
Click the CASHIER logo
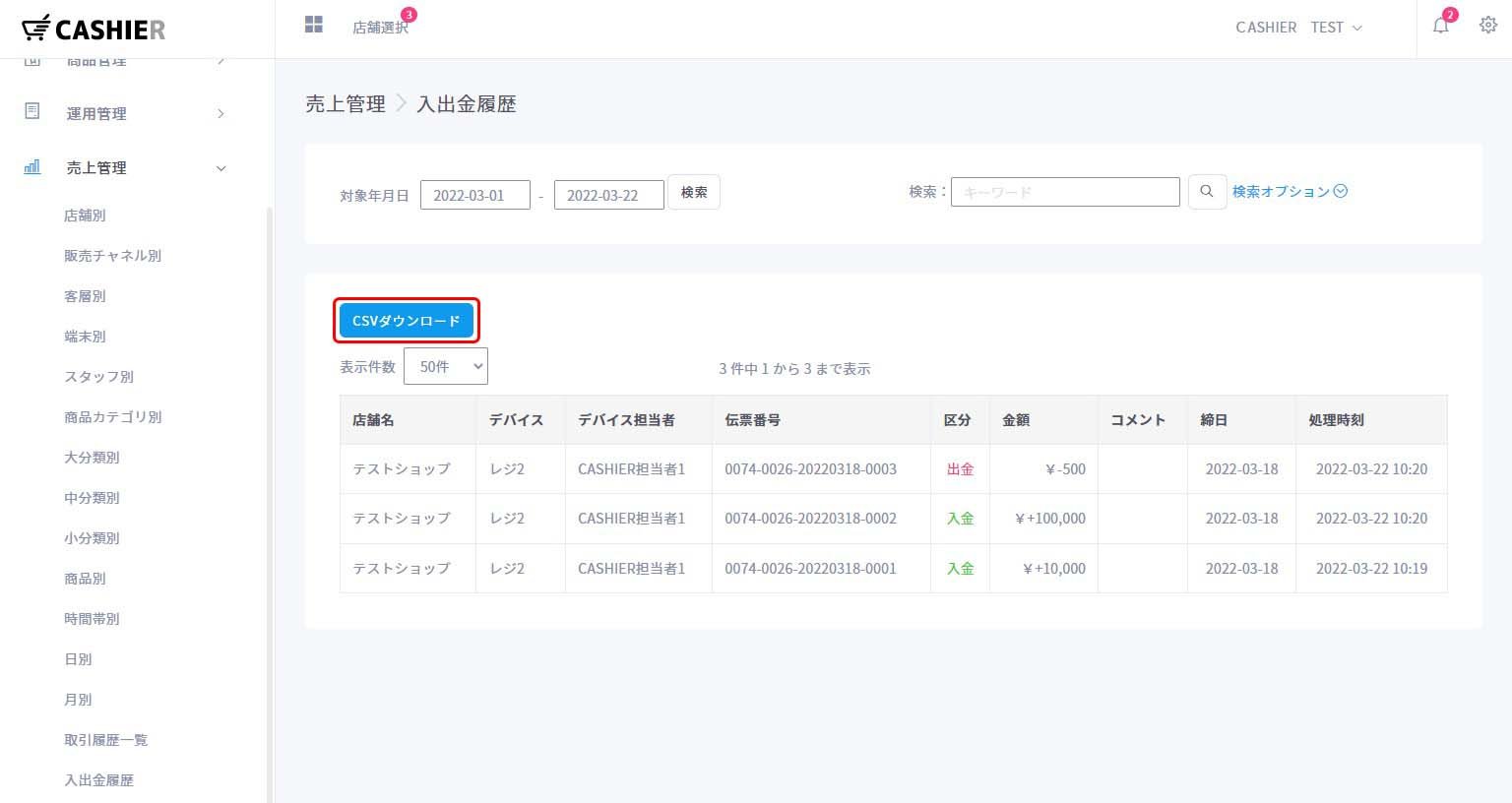93,29
